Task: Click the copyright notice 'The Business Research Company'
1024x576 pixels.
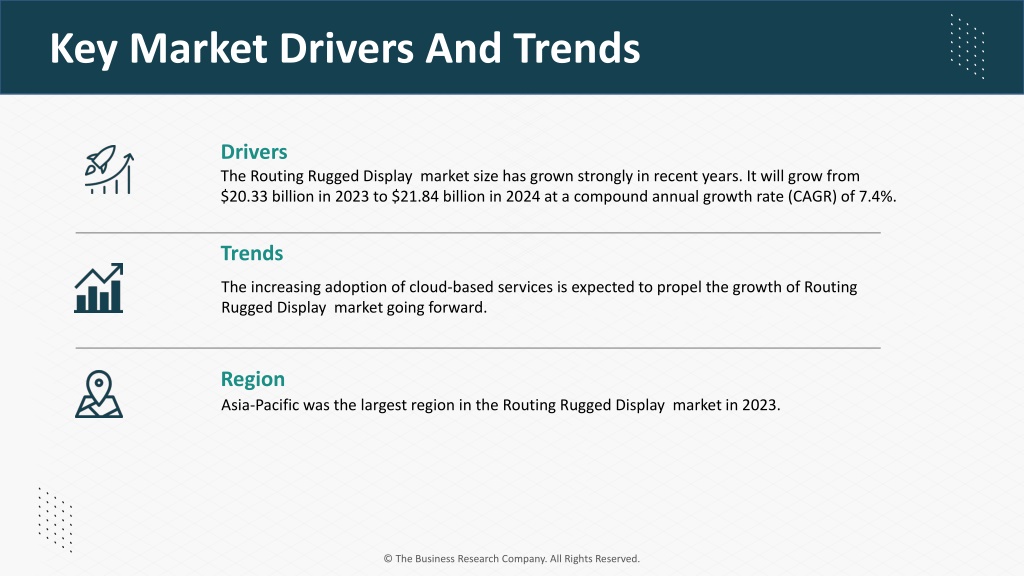Action: click(511, 558)
